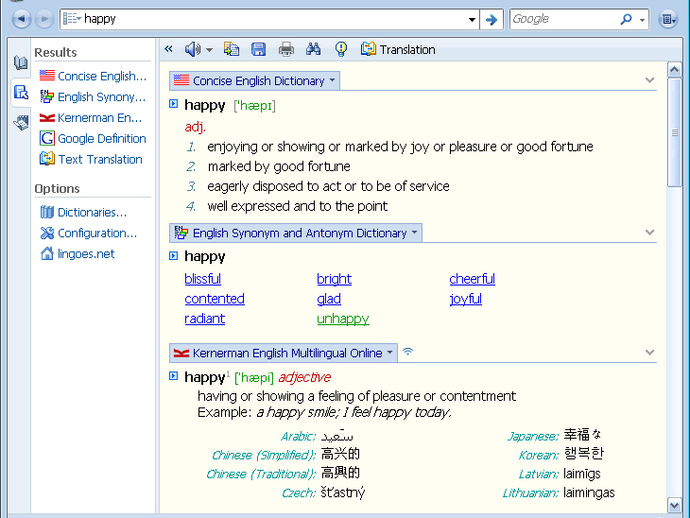Click the Google search magnifier icon
The image size is (690, 518).
626,19
